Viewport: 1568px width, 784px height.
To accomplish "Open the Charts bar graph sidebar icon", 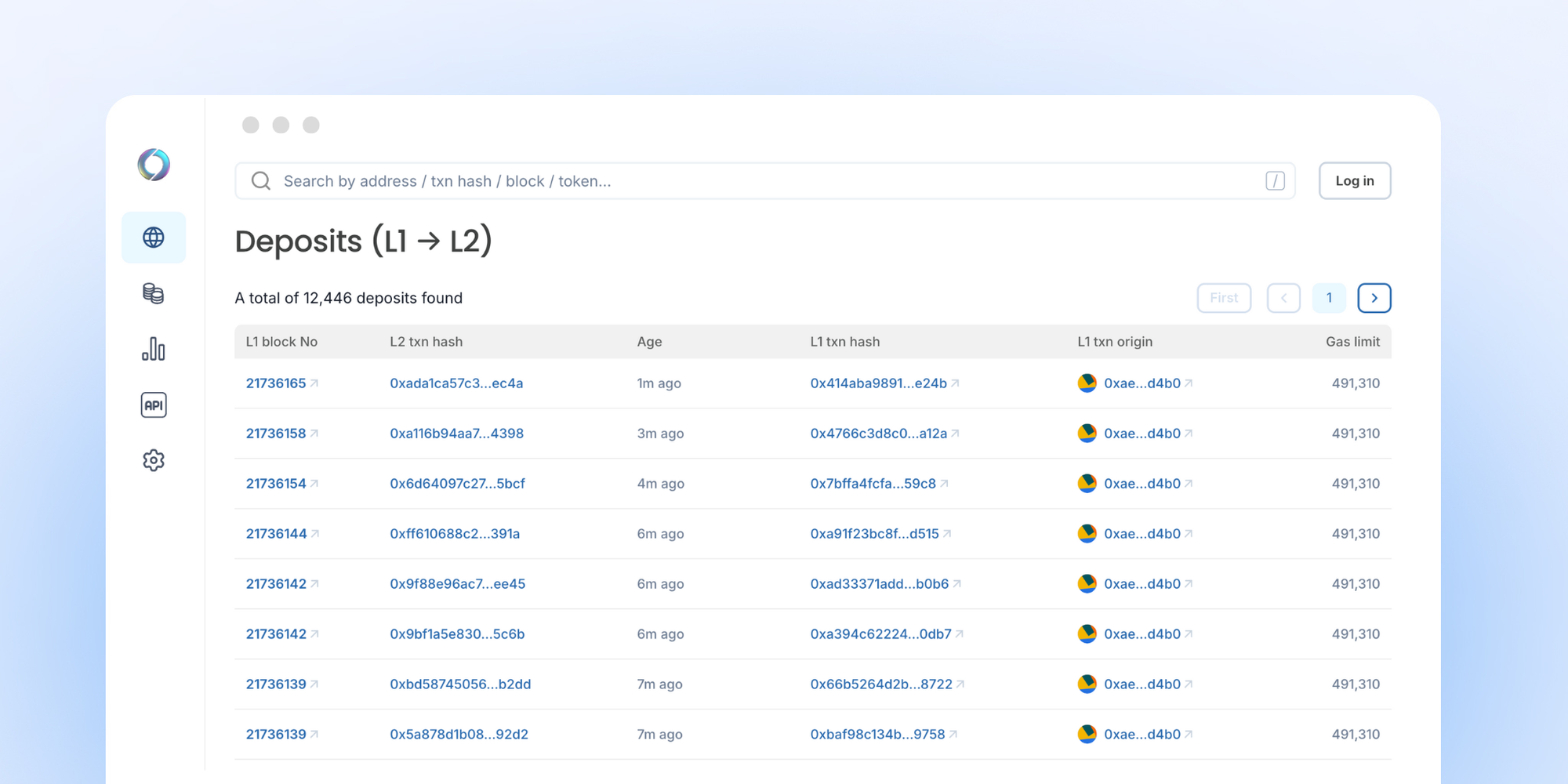I will (154, 349).
